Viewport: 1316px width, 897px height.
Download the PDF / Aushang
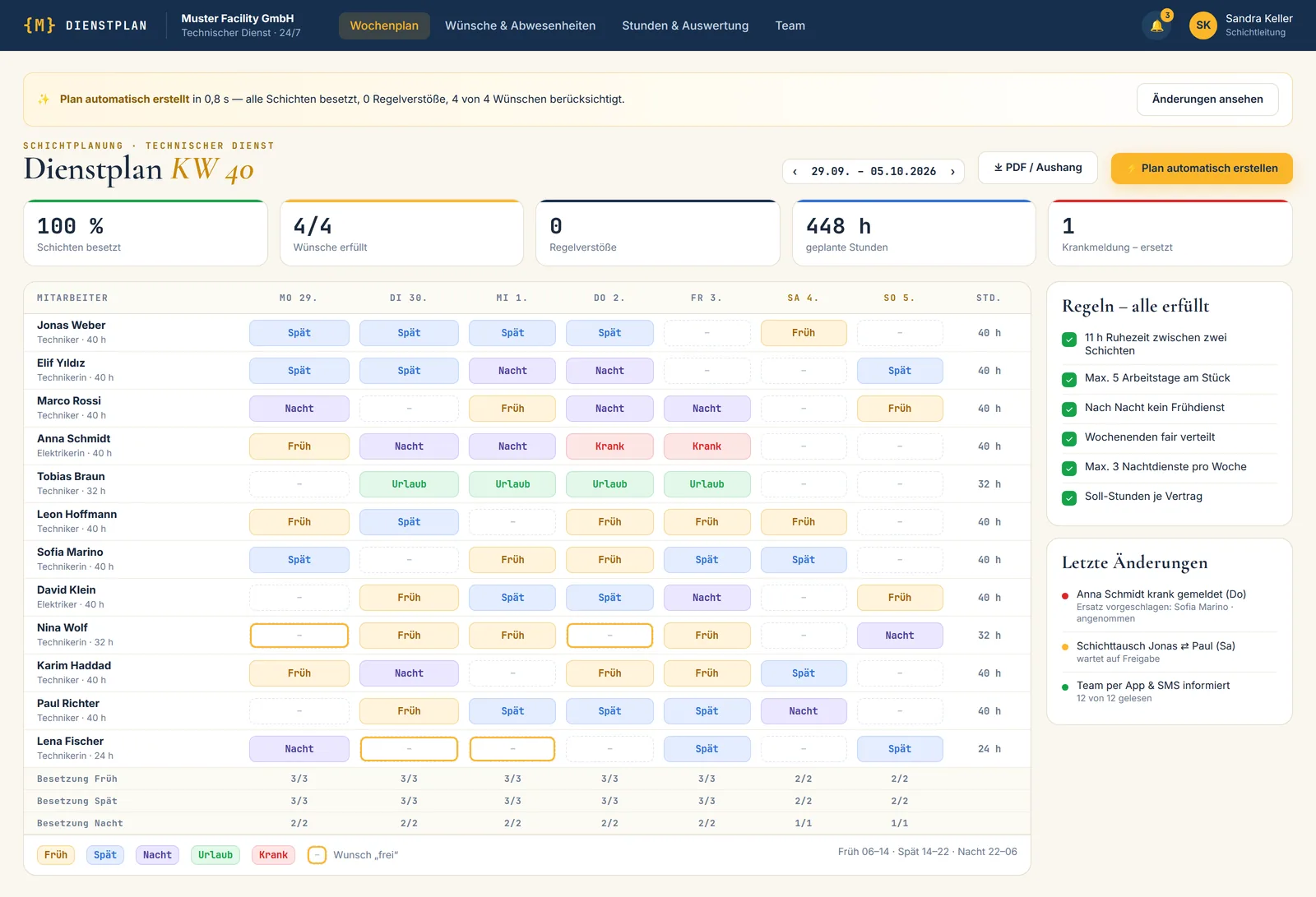[1038, 168]
